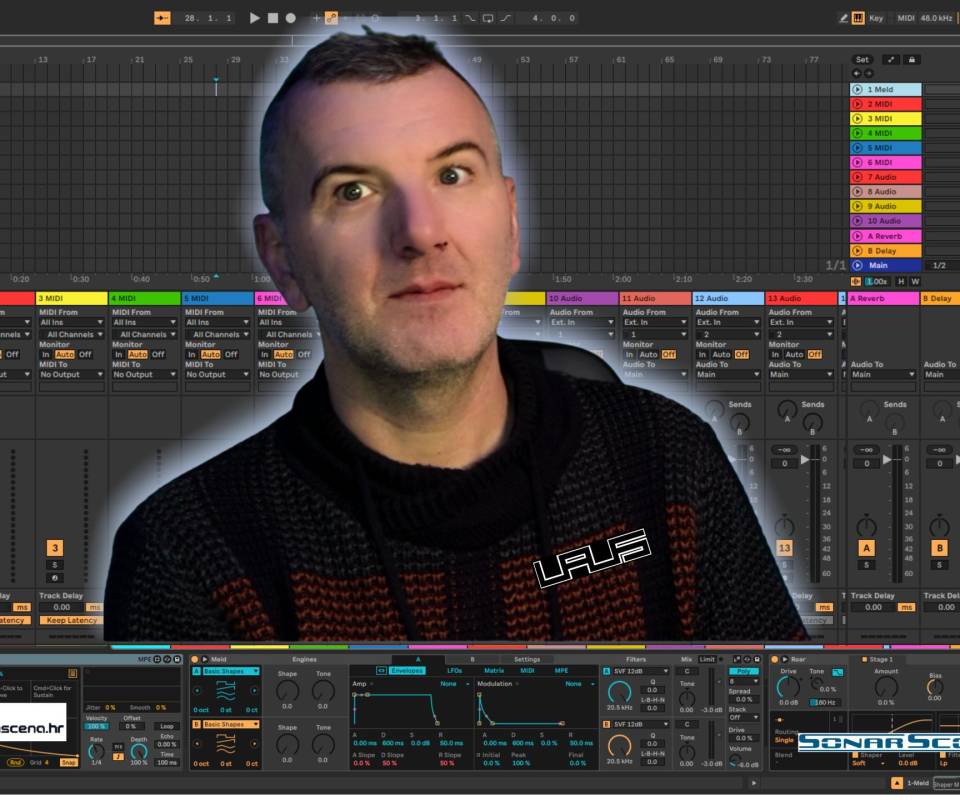This screenshot has height=800, width=960.
Task: Set 4 MIDI monitor to Auto
Action: (x=137, y=354)
